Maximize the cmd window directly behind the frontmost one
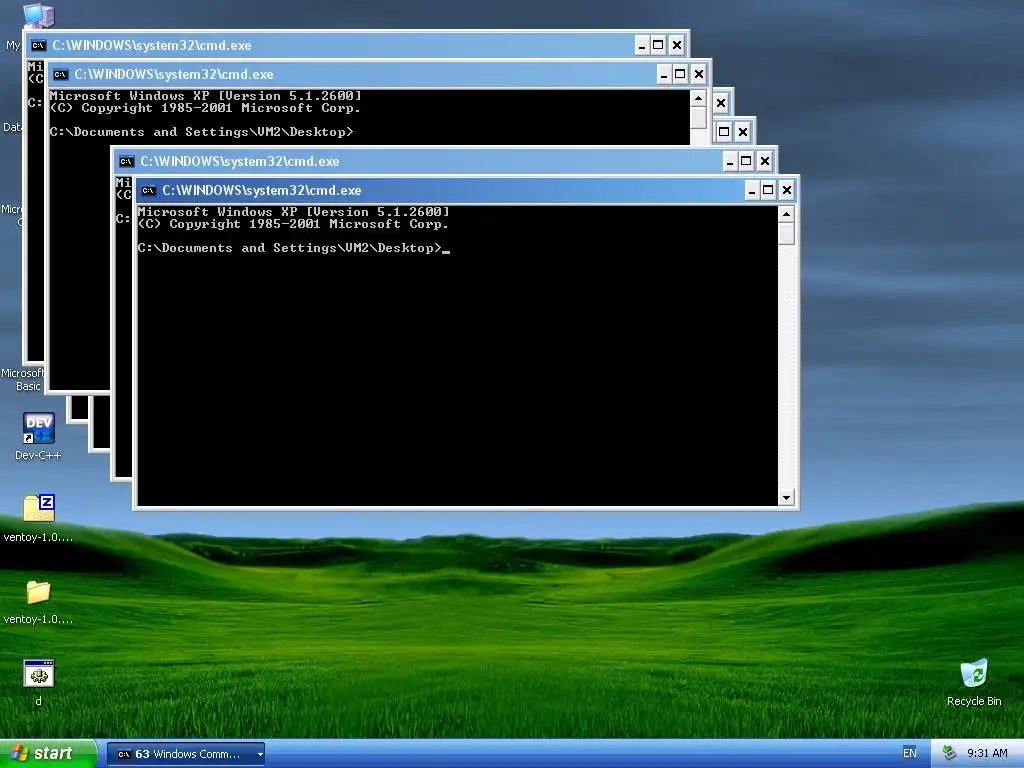This screenshot has width=1024, height=768. coord(746,161)
